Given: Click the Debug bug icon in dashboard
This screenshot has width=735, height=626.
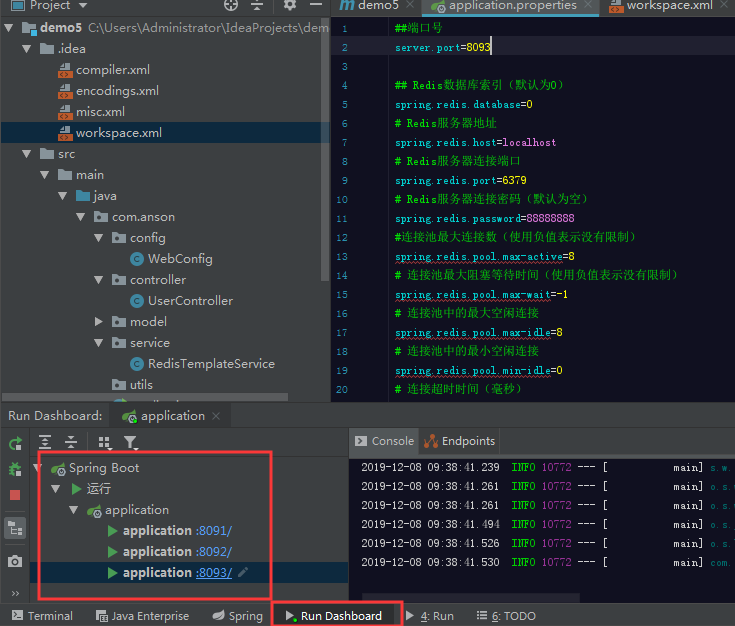Looking at the screenshot, I should [15, 469].
